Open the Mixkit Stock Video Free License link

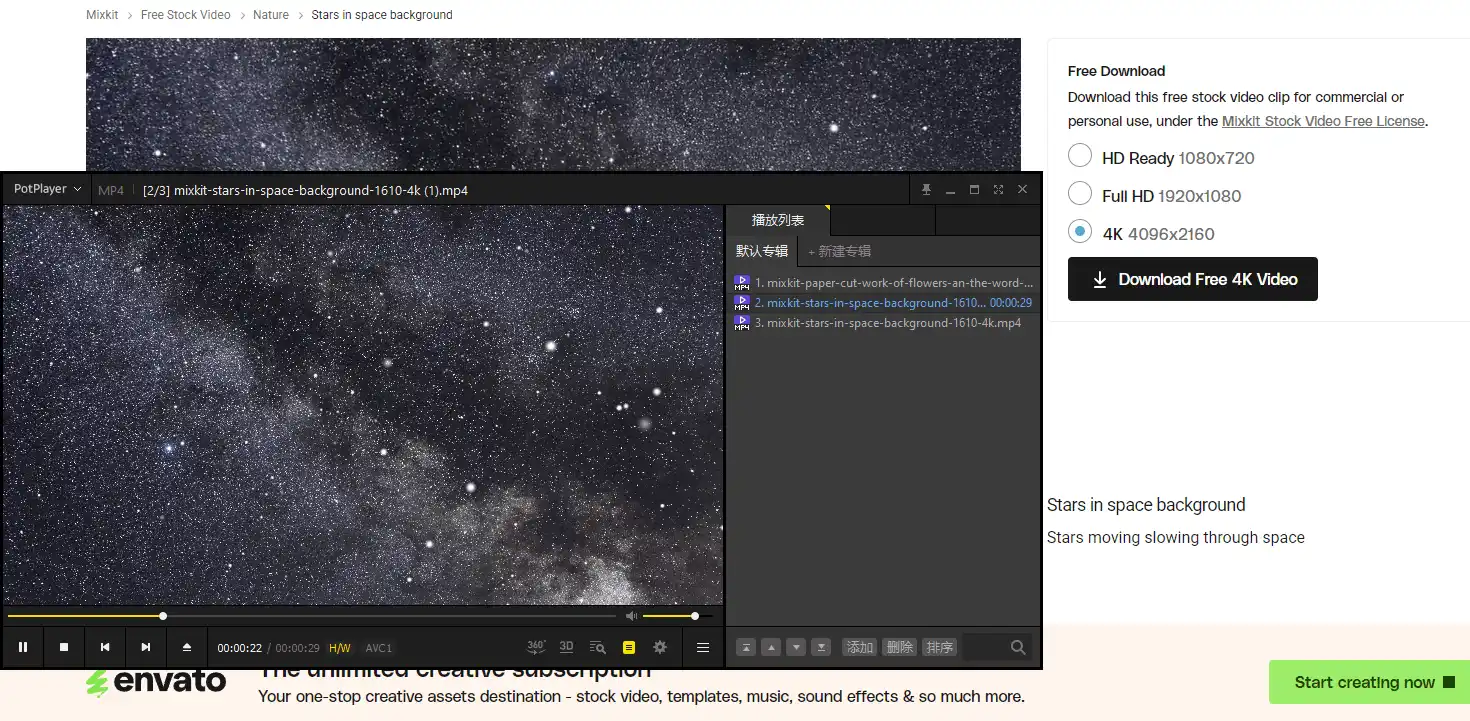click(1322, 121)
